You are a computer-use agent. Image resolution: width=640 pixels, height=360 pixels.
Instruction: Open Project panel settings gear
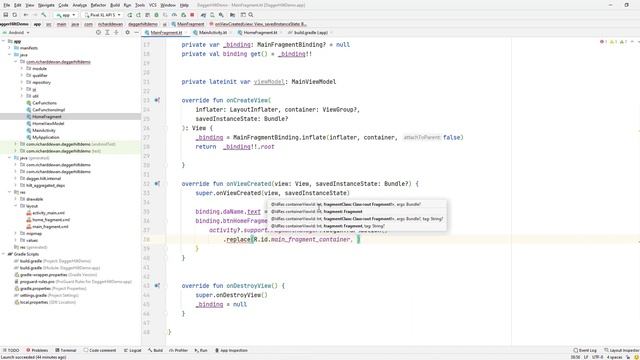click(x=127, y=32)
